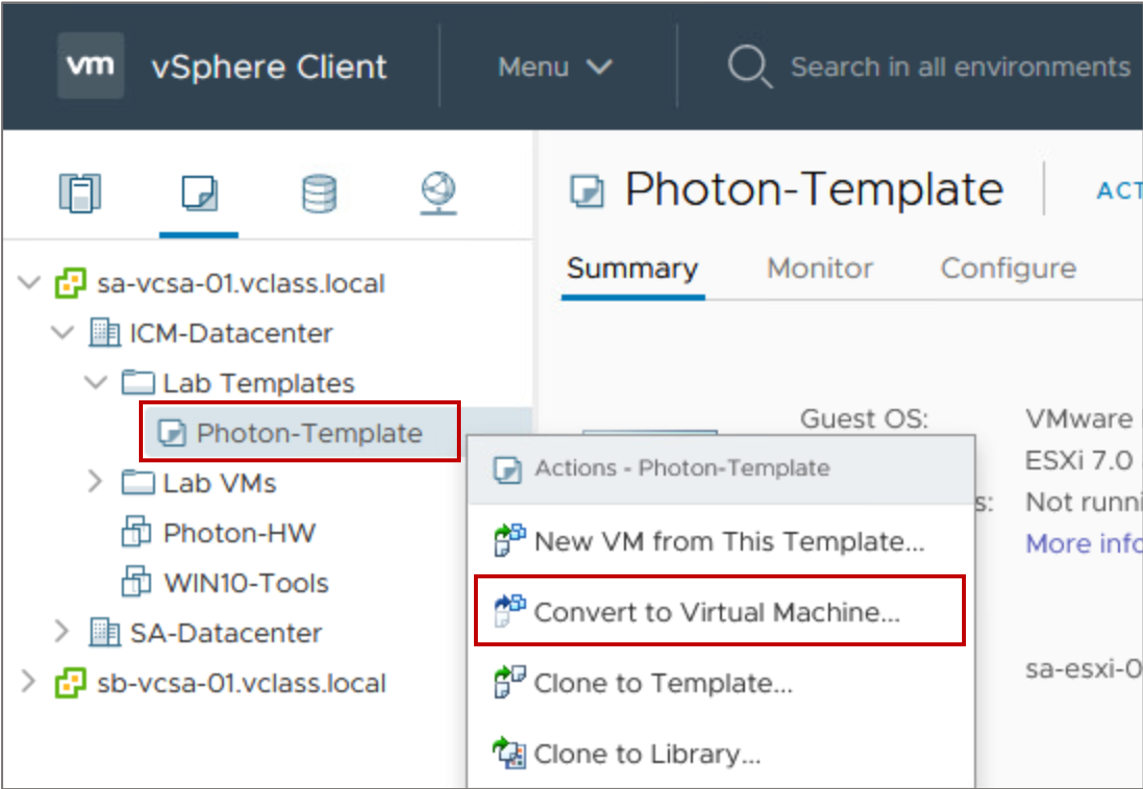Click the WIN10-Tools VM icon

click(136, 582)
